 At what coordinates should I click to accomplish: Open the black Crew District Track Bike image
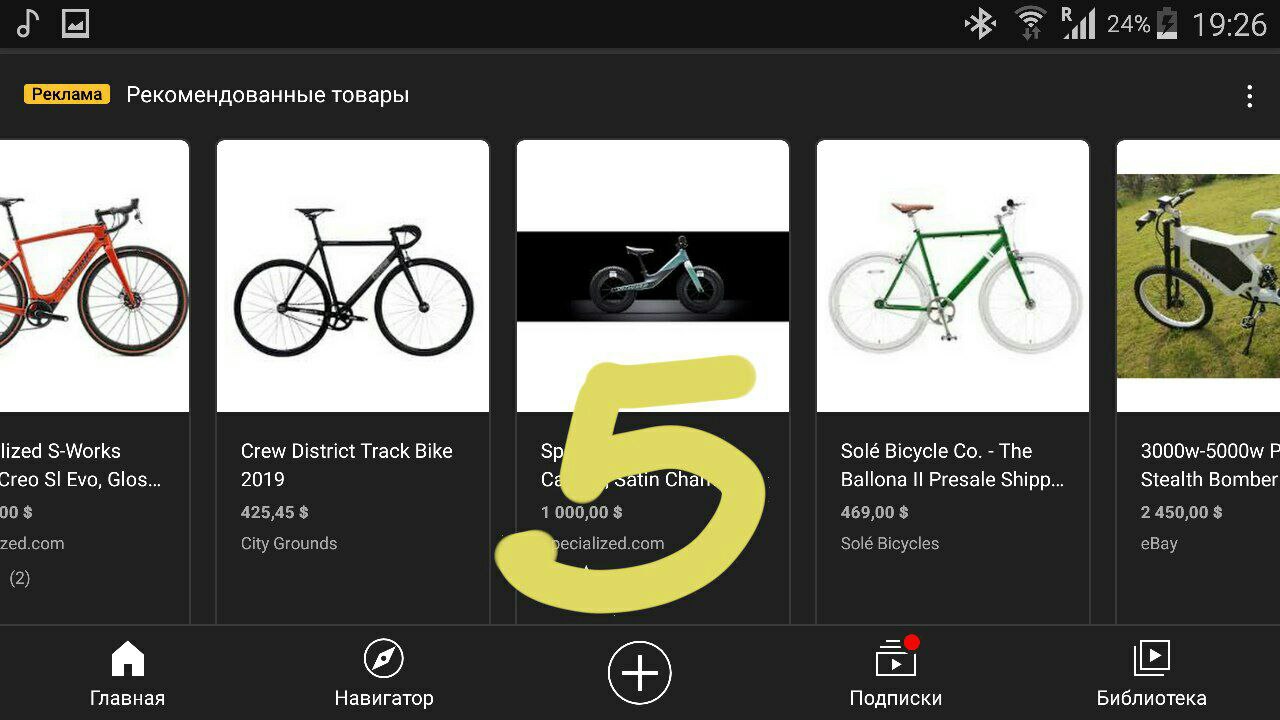(x=353, y=276)
